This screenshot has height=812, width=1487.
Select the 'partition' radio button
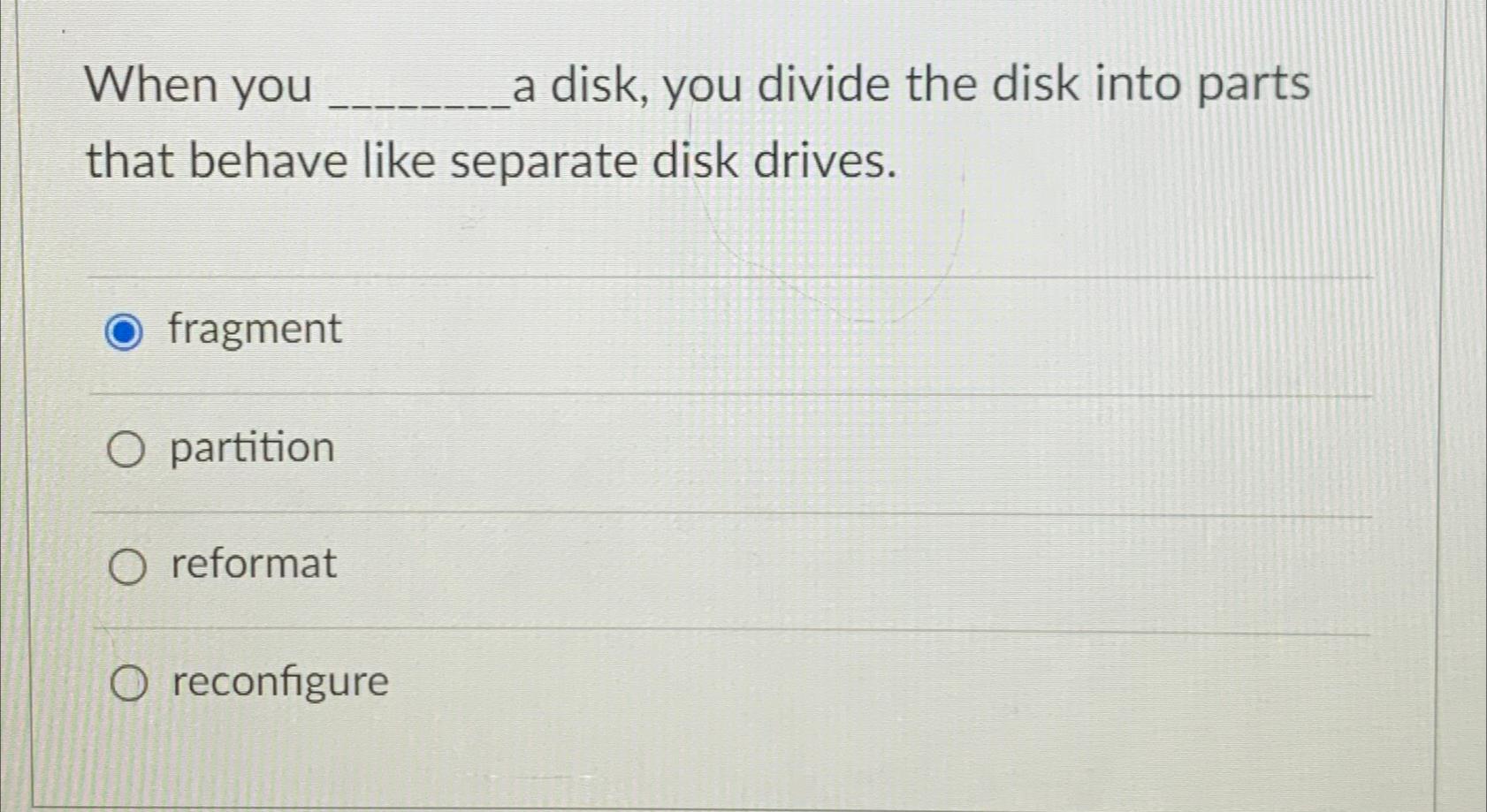126,449
